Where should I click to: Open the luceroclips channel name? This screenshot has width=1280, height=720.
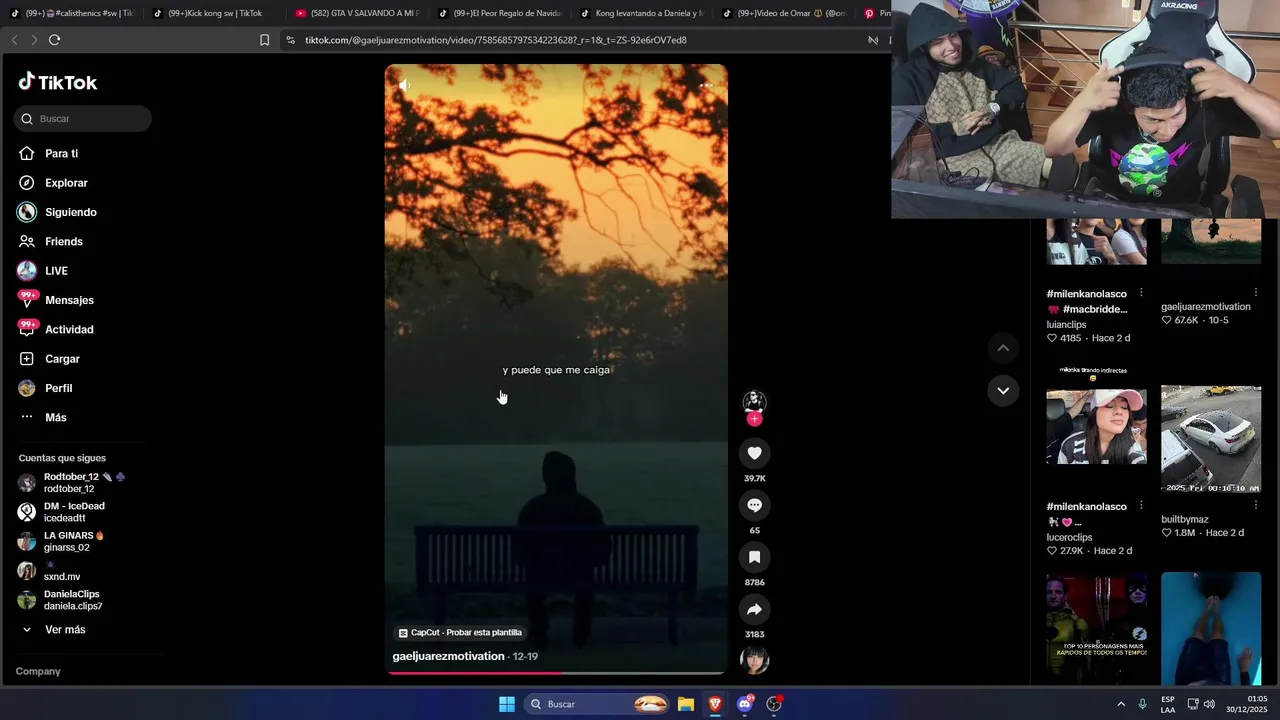coord(1069,538)
